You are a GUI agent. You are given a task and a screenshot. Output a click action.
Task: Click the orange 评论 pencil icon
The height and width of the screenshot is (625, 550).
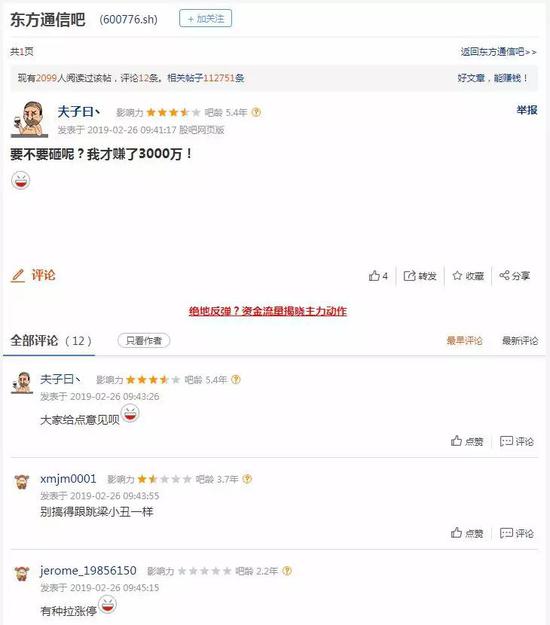[x=33, y=275]
